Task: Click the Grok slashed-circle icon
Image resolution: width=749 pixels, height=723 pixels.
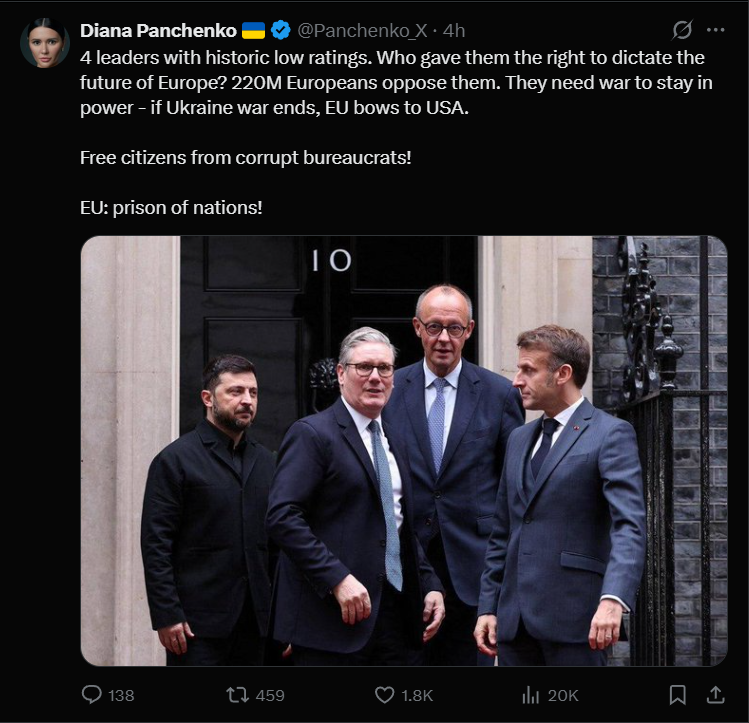Action: 683,30
